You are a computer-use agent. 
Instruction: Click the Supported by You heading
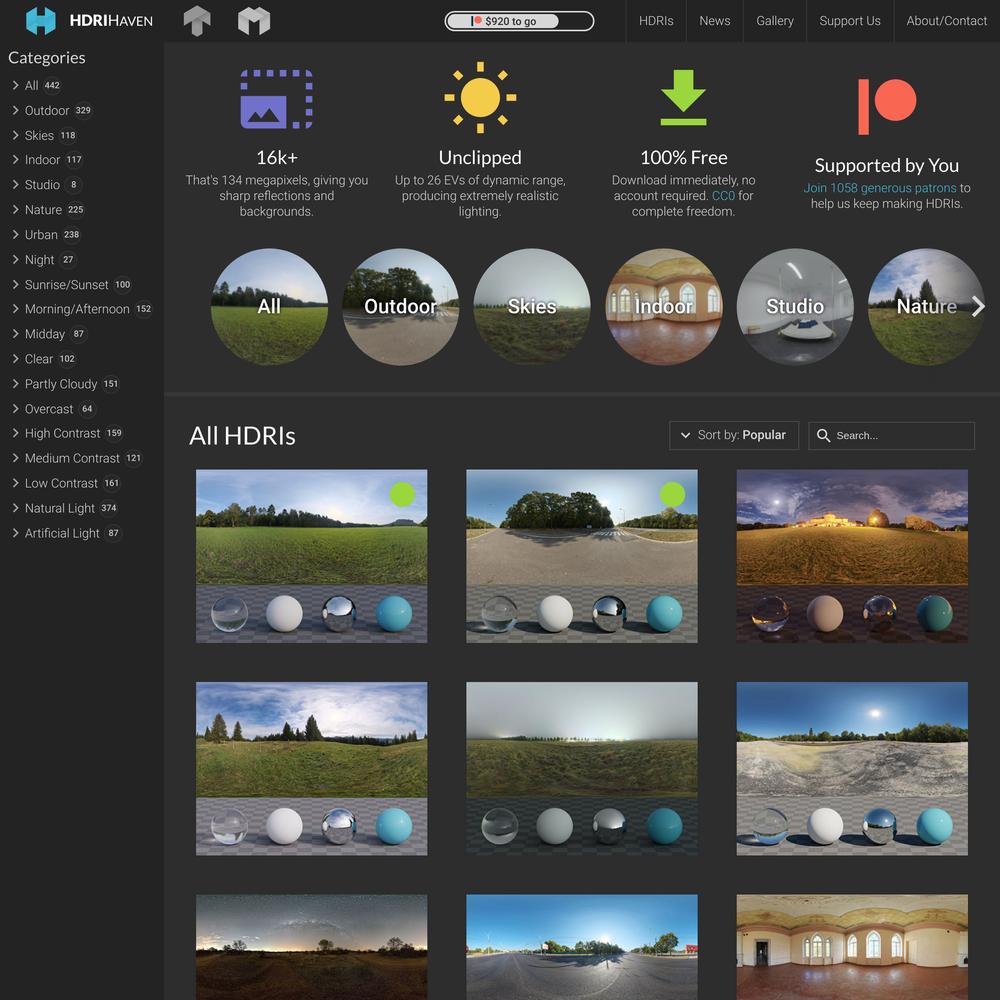coord(886,166)
